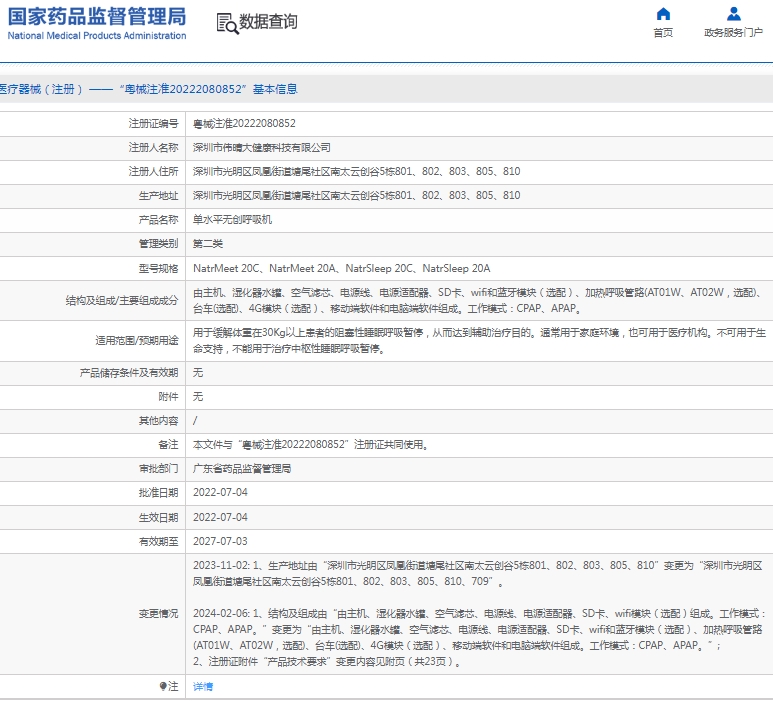This screenshot has width=773, height=702.
Task: Click the 产品储存条件及有效期 label
Action: coord(129,373)
